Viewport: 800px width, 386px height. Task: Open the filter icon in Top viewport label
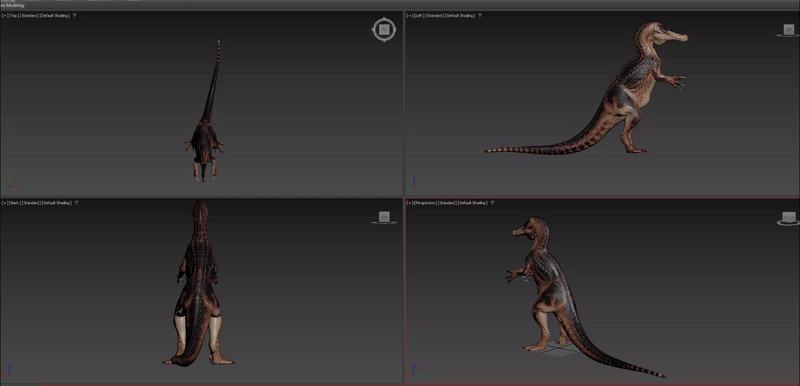74,16
